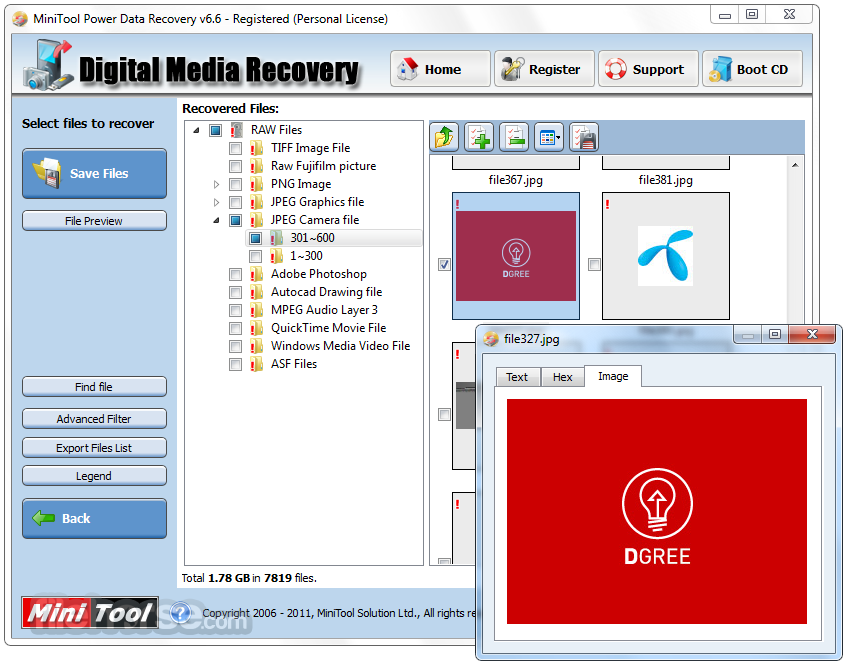
Task: Click the save selected files floppy icon
Action: point(583,137)
